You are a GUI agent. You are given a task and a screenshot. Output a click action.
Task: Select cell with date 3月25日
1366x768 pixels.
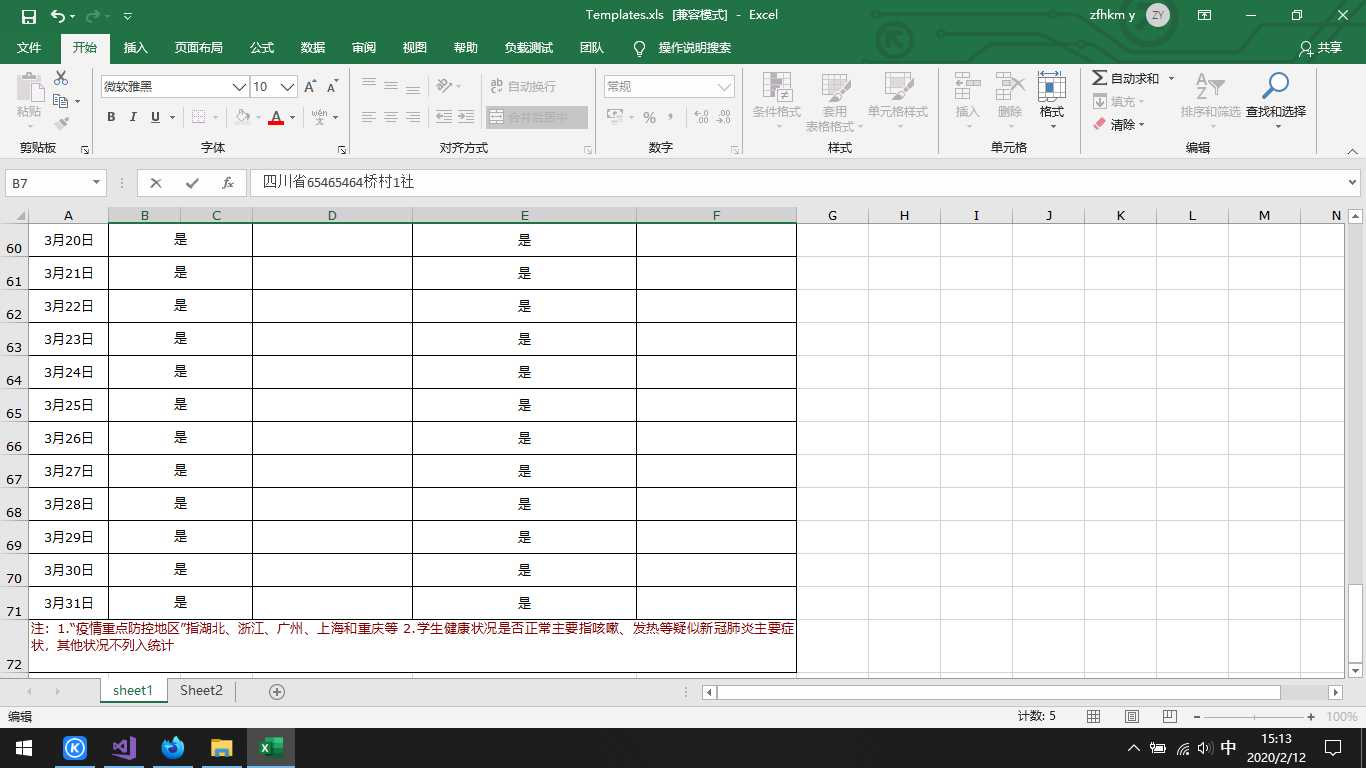[68, 405]
